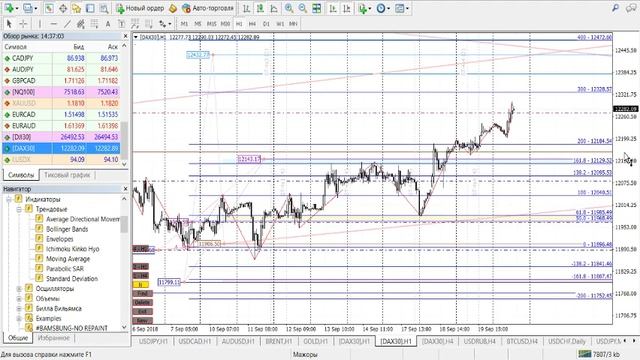The height and width of the screenshot is (360, 640).
Task: Close the Market Watch panel
Action: point(125,36)
